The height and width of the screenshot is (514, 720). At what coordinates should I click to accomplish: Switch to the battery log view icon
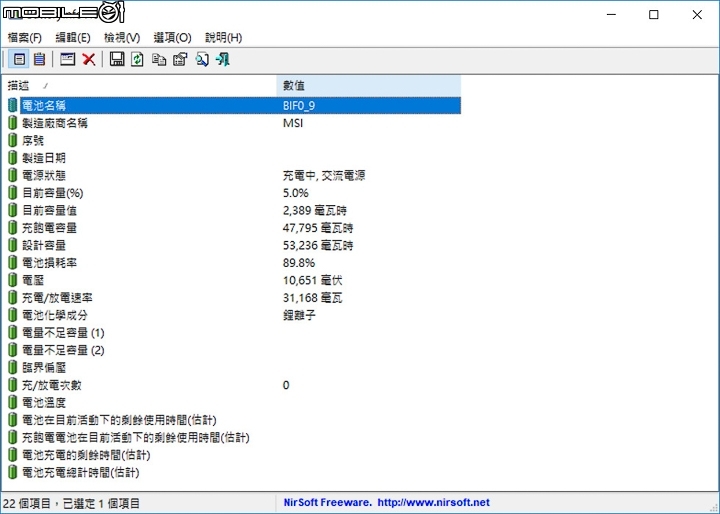[39, 59]
